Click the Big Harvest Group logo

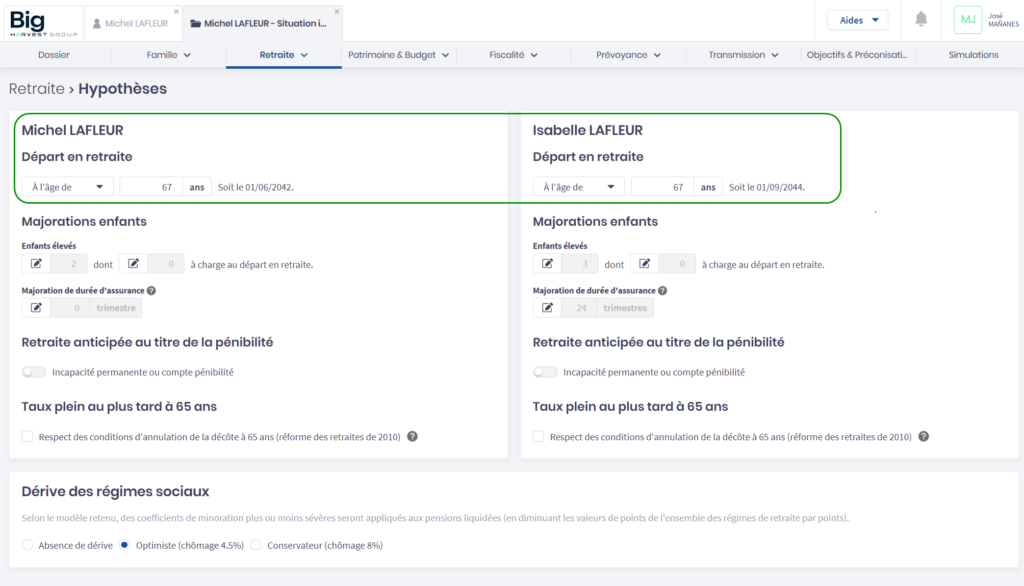(42, 20)
